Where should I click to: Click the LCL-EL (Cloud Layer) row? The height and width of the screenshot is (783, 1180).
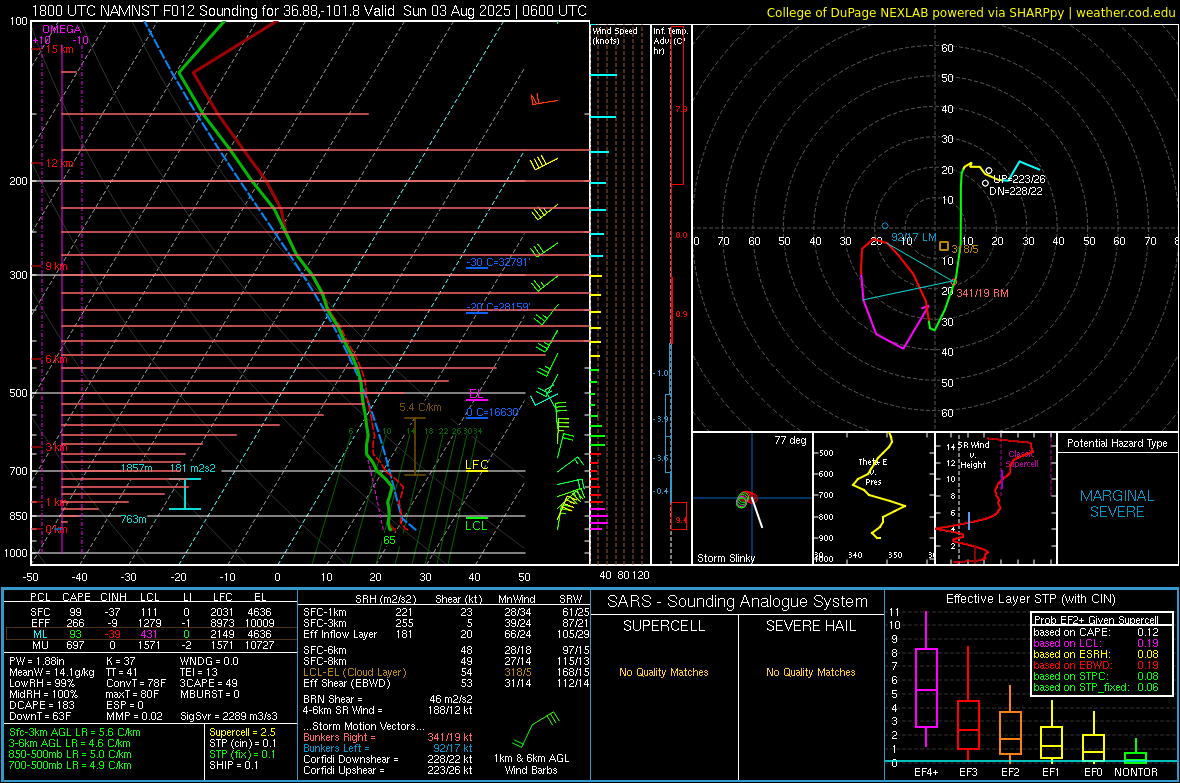click(x=446, y=672)
